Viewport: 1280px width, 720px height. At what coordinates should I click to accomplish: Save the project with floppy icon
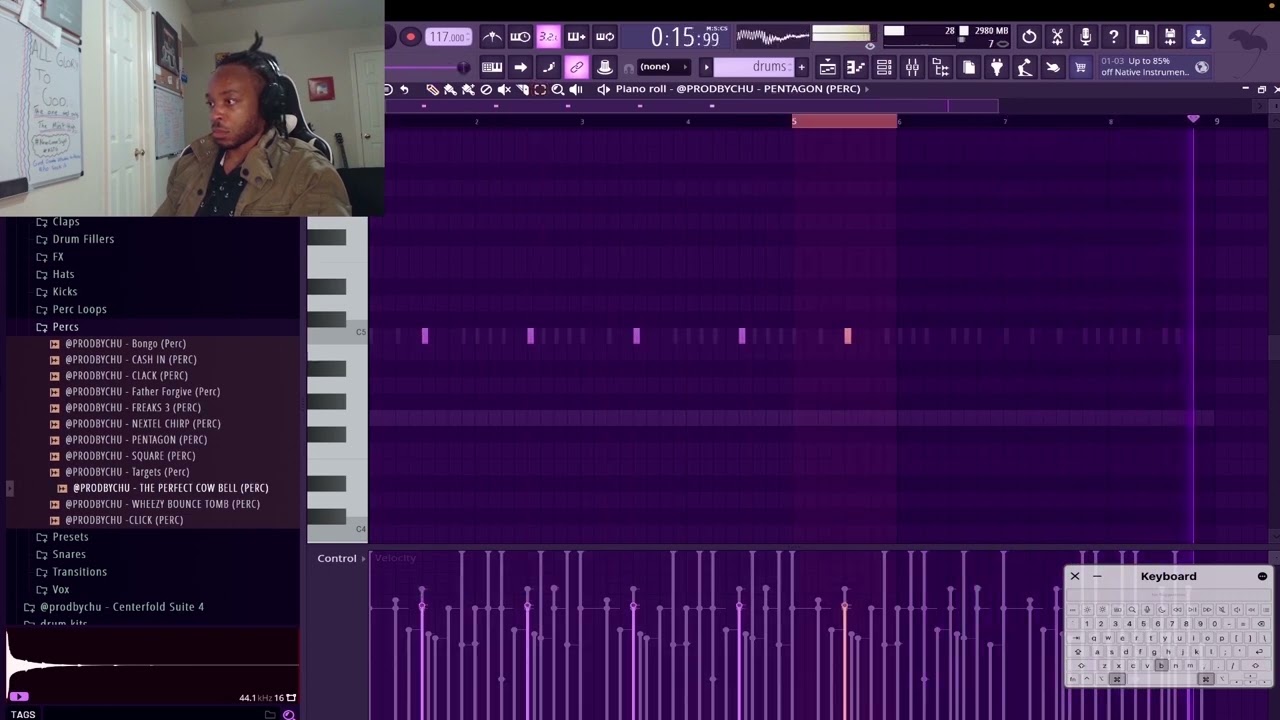click(x=1141, y=37)
